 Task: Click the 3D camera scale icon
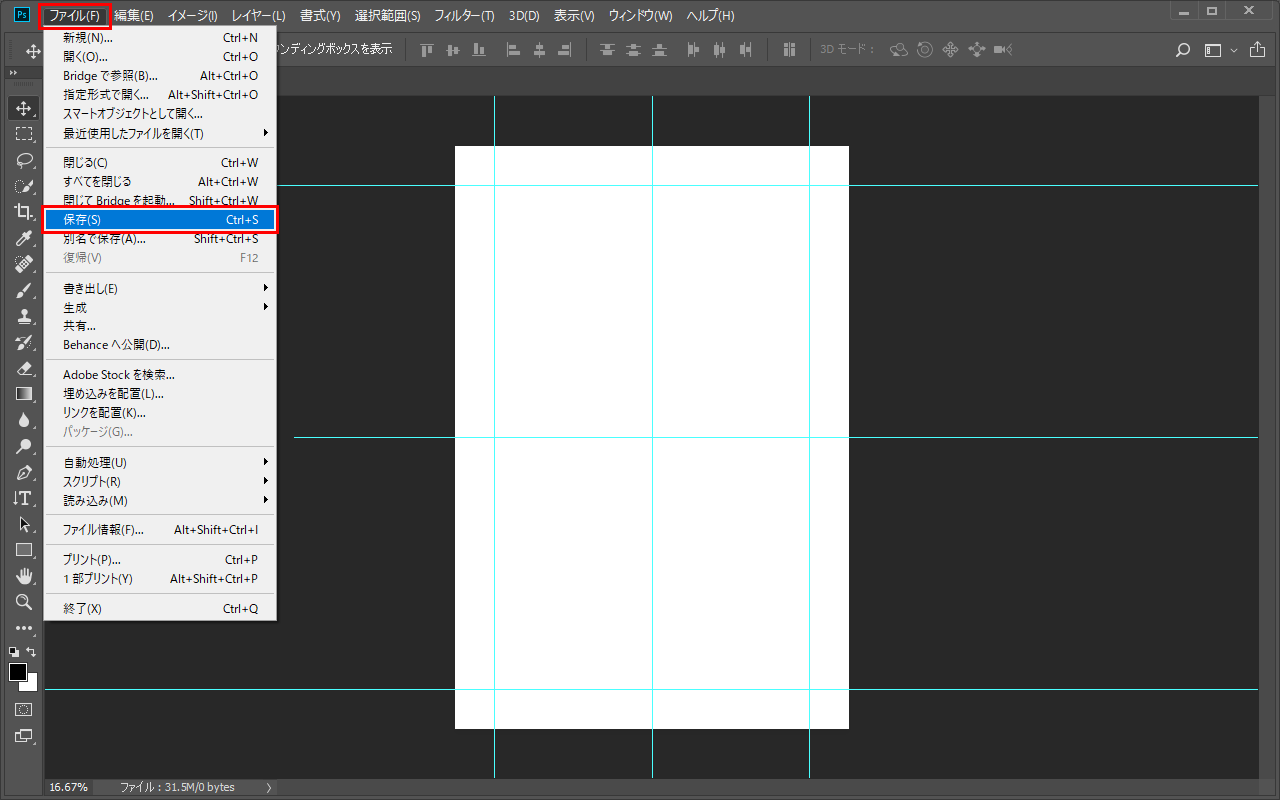point(1002,49)
